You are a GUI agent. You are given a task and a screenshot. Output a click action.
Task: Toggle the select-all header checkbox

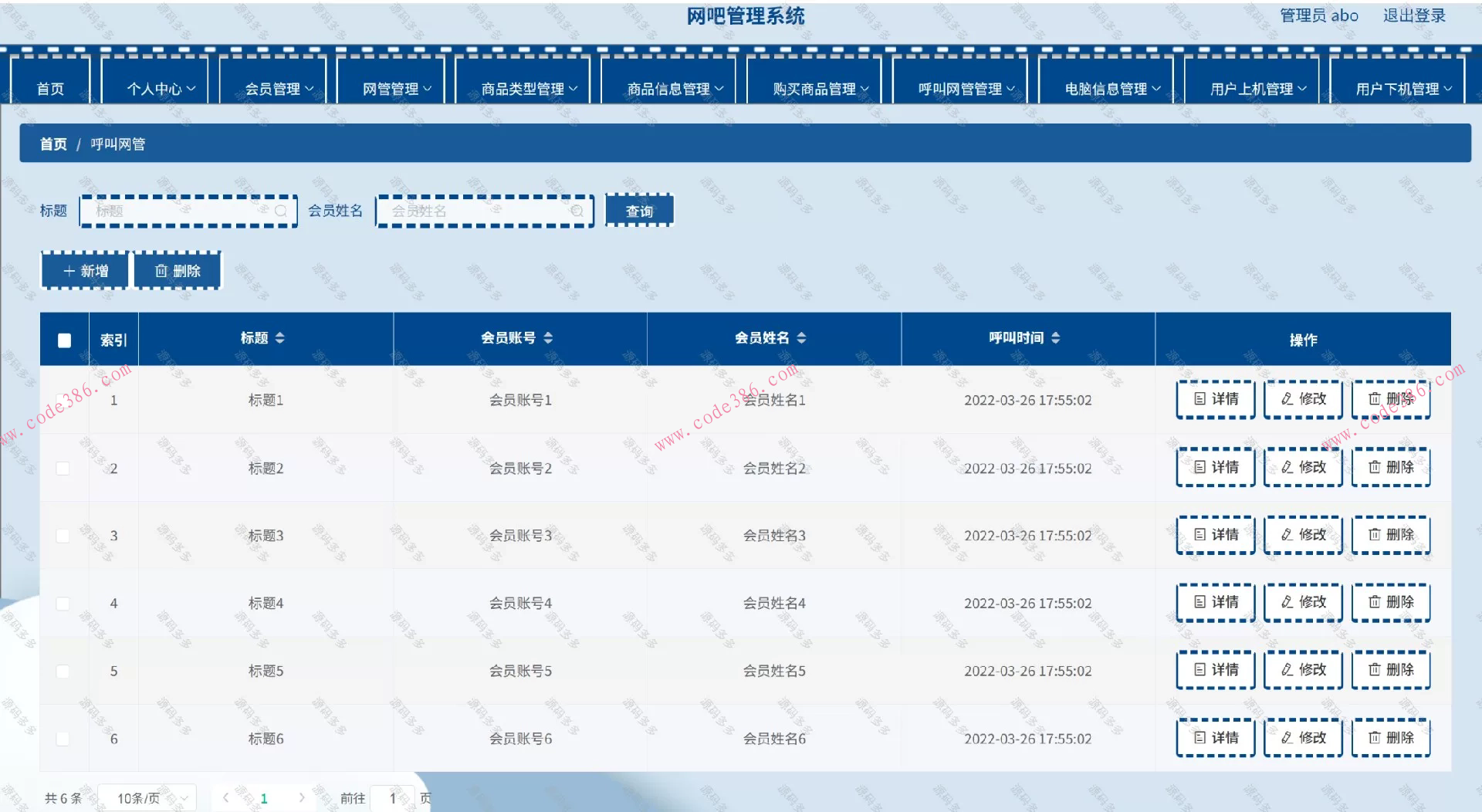click(64, 340)
